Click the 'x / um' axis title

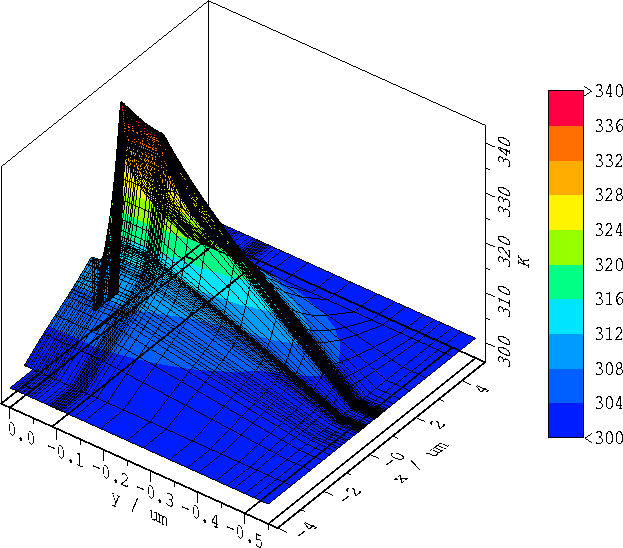tap(422, 462)
